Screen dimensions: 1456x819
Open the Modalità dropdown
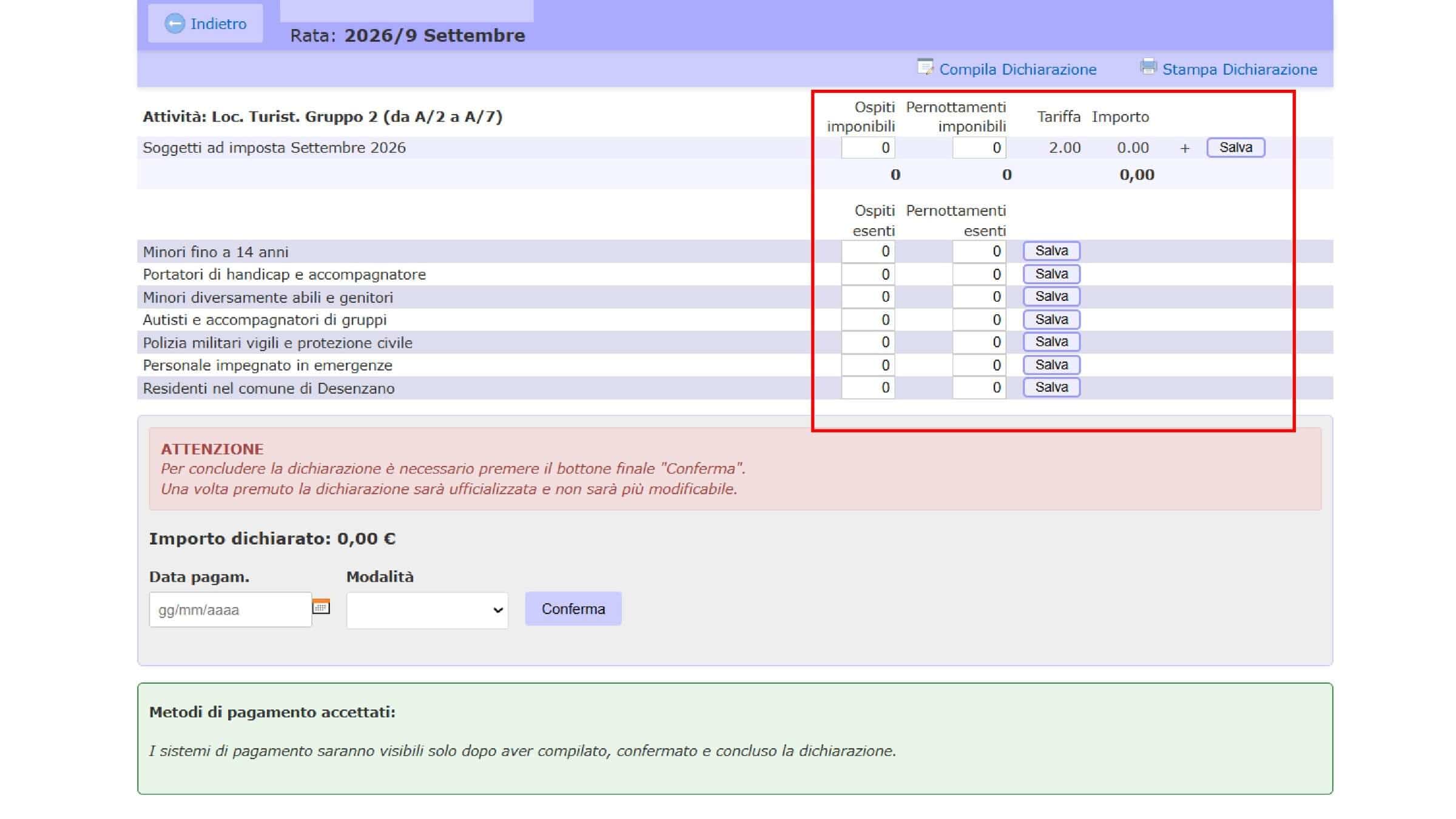[427, 610]
